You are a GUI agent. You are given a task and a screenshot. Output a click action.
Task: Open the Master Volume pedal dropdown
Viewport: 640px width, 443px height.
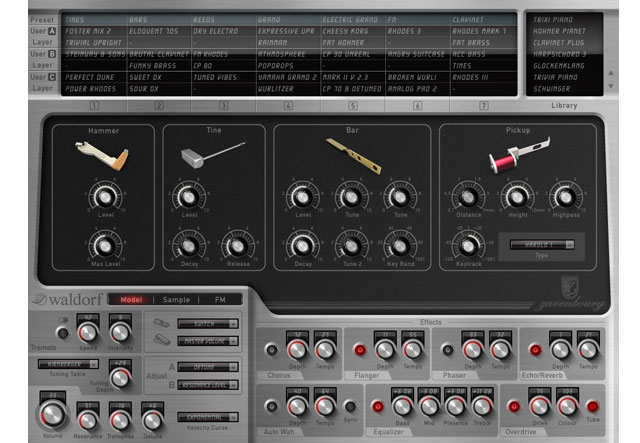[208, 341]
